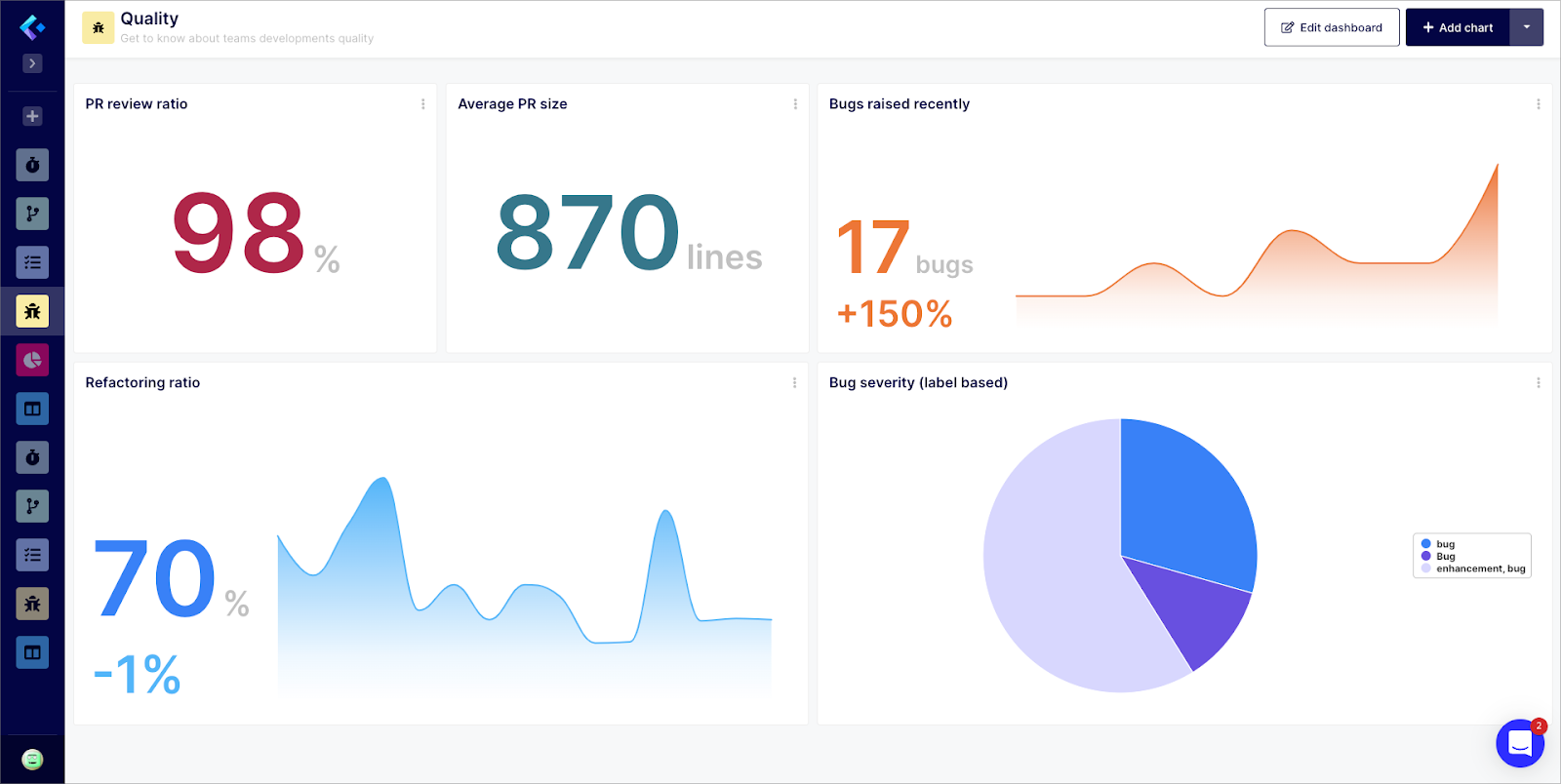Screen dimensions: 1561x784
Task: Open the Refactoring ratio three-dot menu
Action: pyautogui.click(x=794, y=383)
